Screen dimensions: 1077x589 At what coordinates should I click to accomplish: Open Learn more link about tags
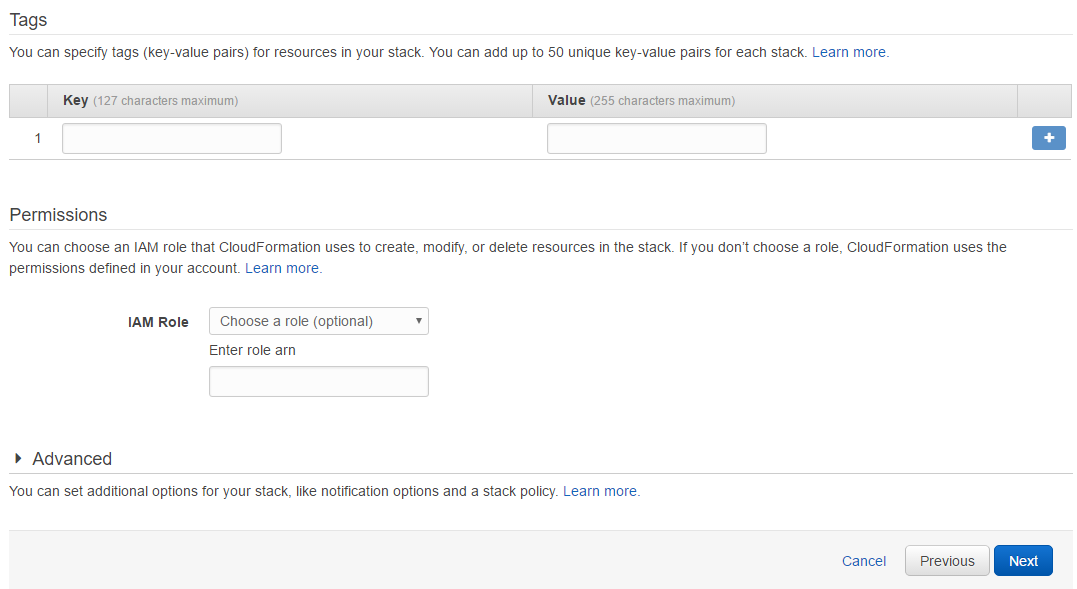point(849,52)
